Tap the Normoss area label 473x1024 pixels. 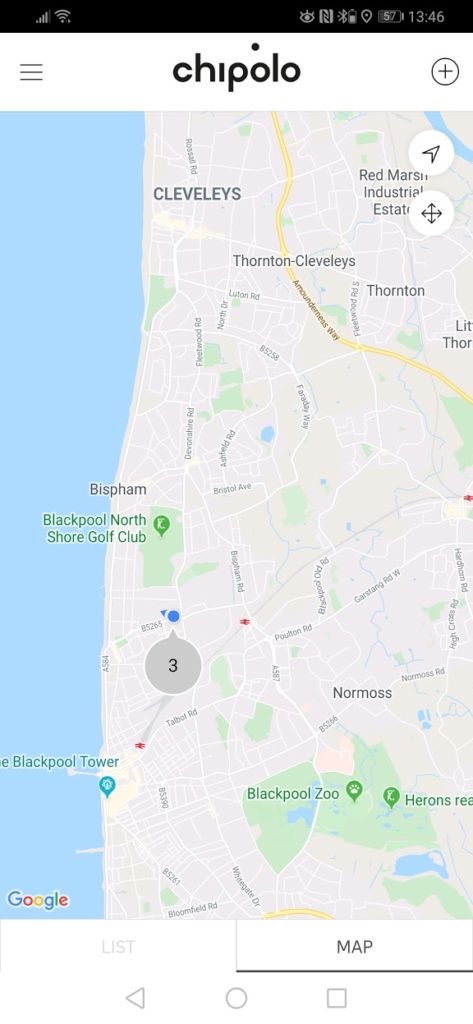tap(363, 693)
